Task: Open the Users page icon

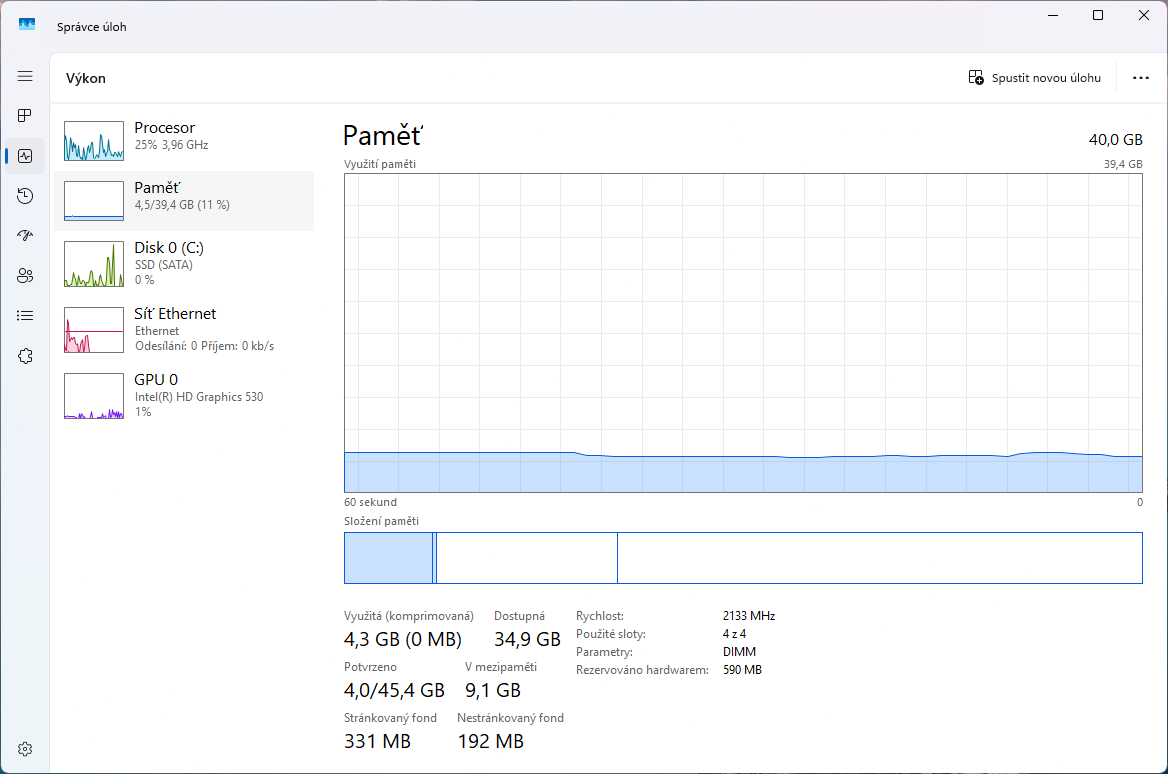Action: pyautogui.click(x=25, y=276)
